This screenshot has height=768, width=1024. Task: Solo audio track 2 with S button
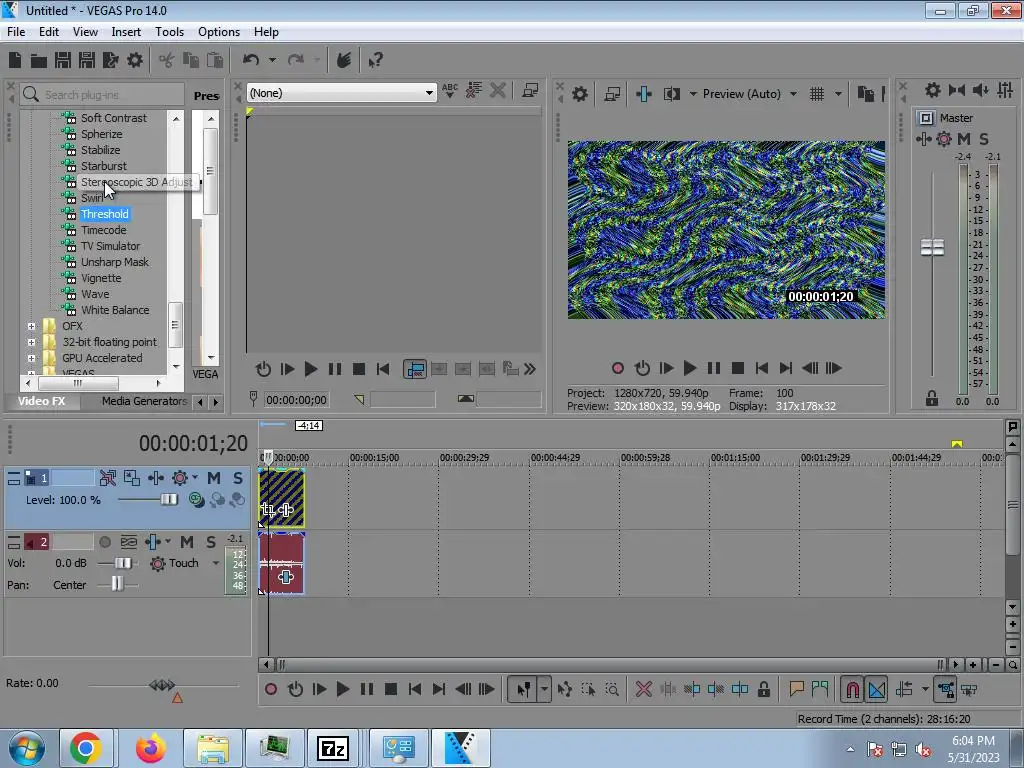[x=211, y=542]
